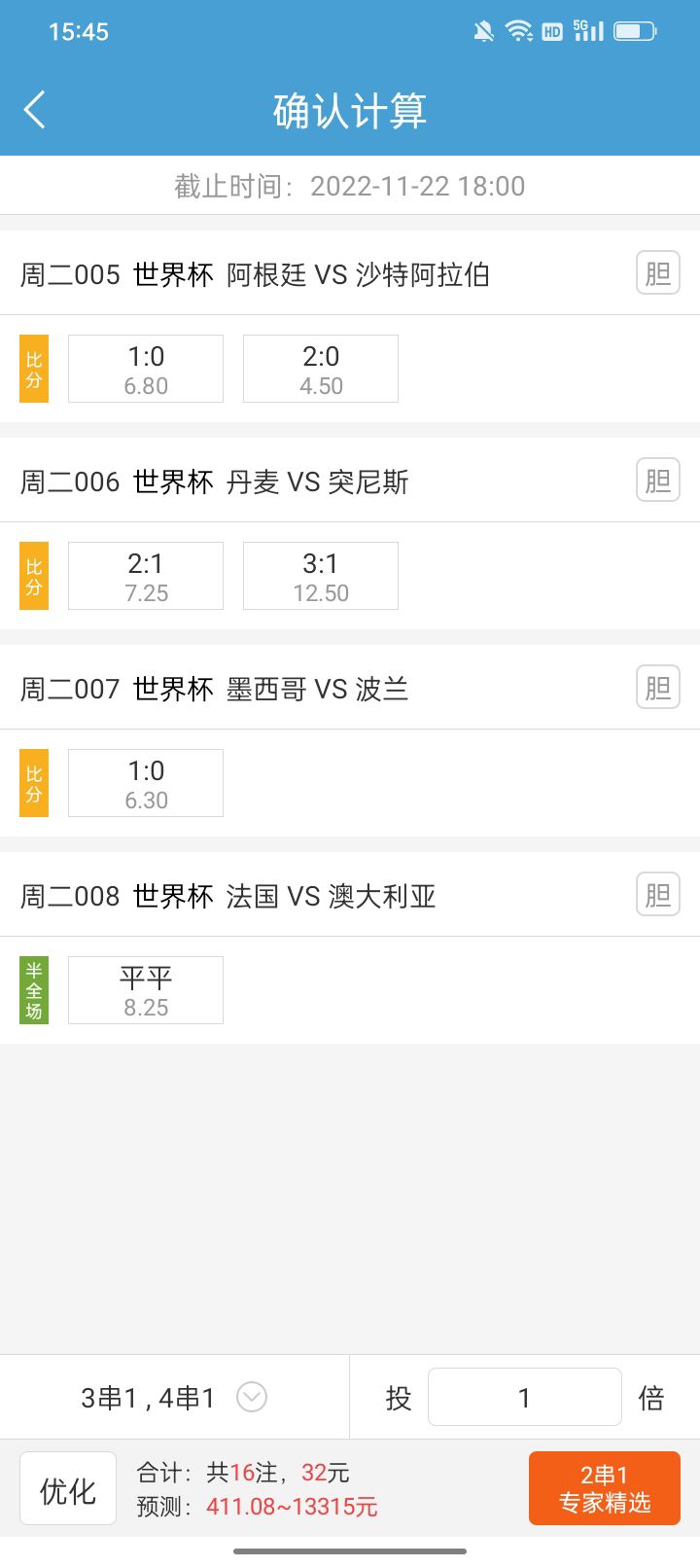Tap the orange 比分 tag for 丹麦 match
700x1568 pixels.
click(x=34, y=576)
